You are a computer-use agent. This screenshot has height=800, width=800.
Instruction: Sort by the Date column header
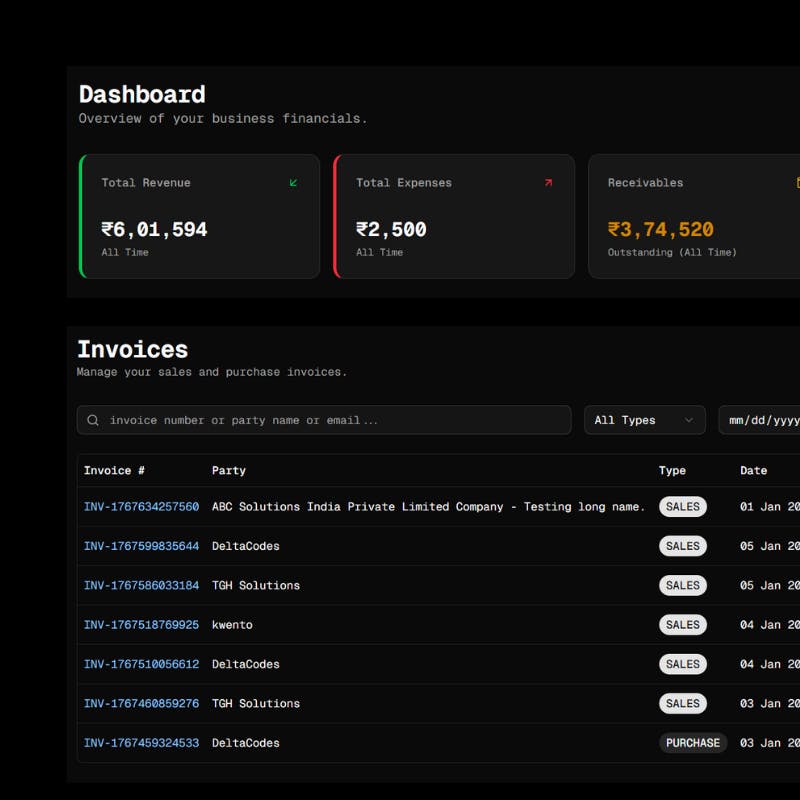pos(752,470)
